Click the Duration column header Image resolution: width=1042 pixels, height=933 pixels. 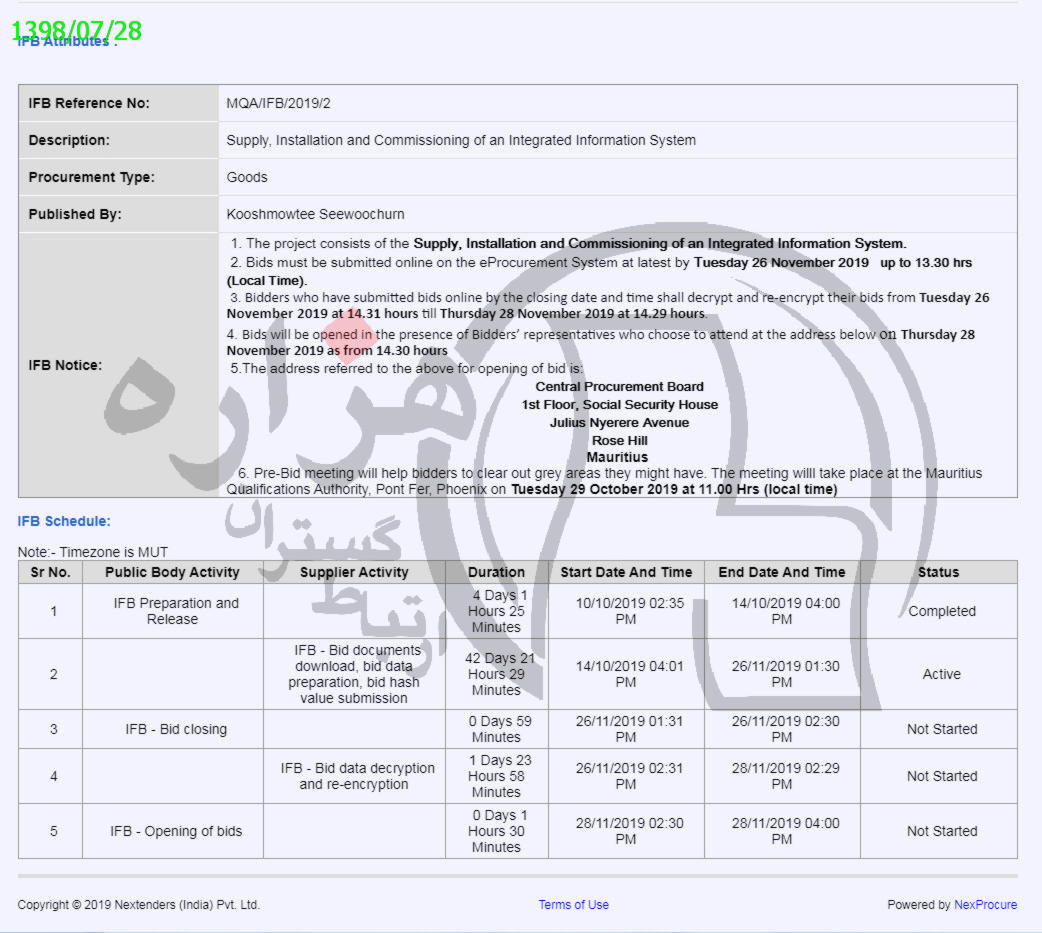pos(496,572)
